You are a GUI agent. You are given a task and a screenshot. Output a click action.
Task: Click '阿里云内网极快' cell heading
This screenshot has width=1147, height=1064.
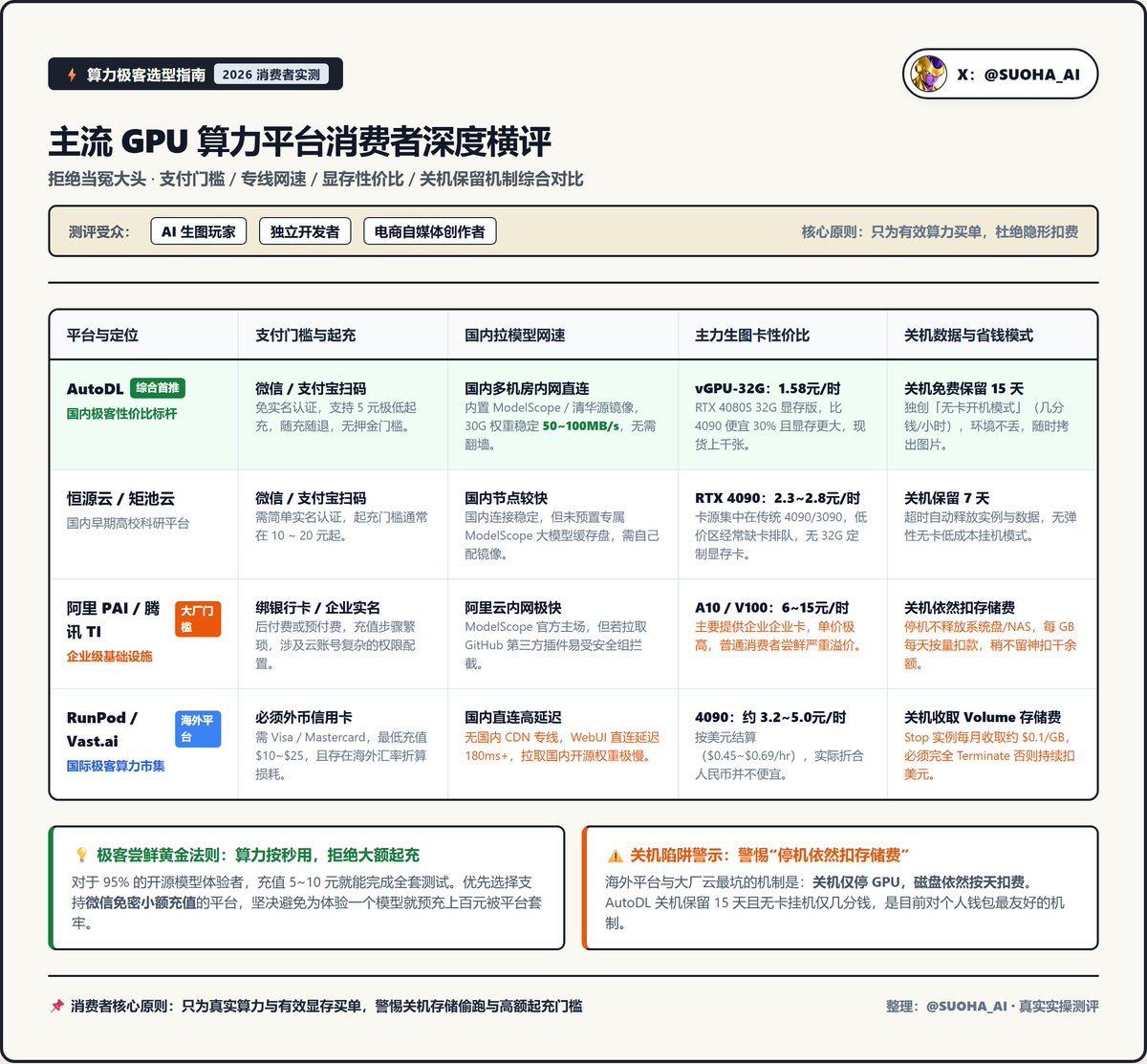pyautogui.click(x=513, y=607)
